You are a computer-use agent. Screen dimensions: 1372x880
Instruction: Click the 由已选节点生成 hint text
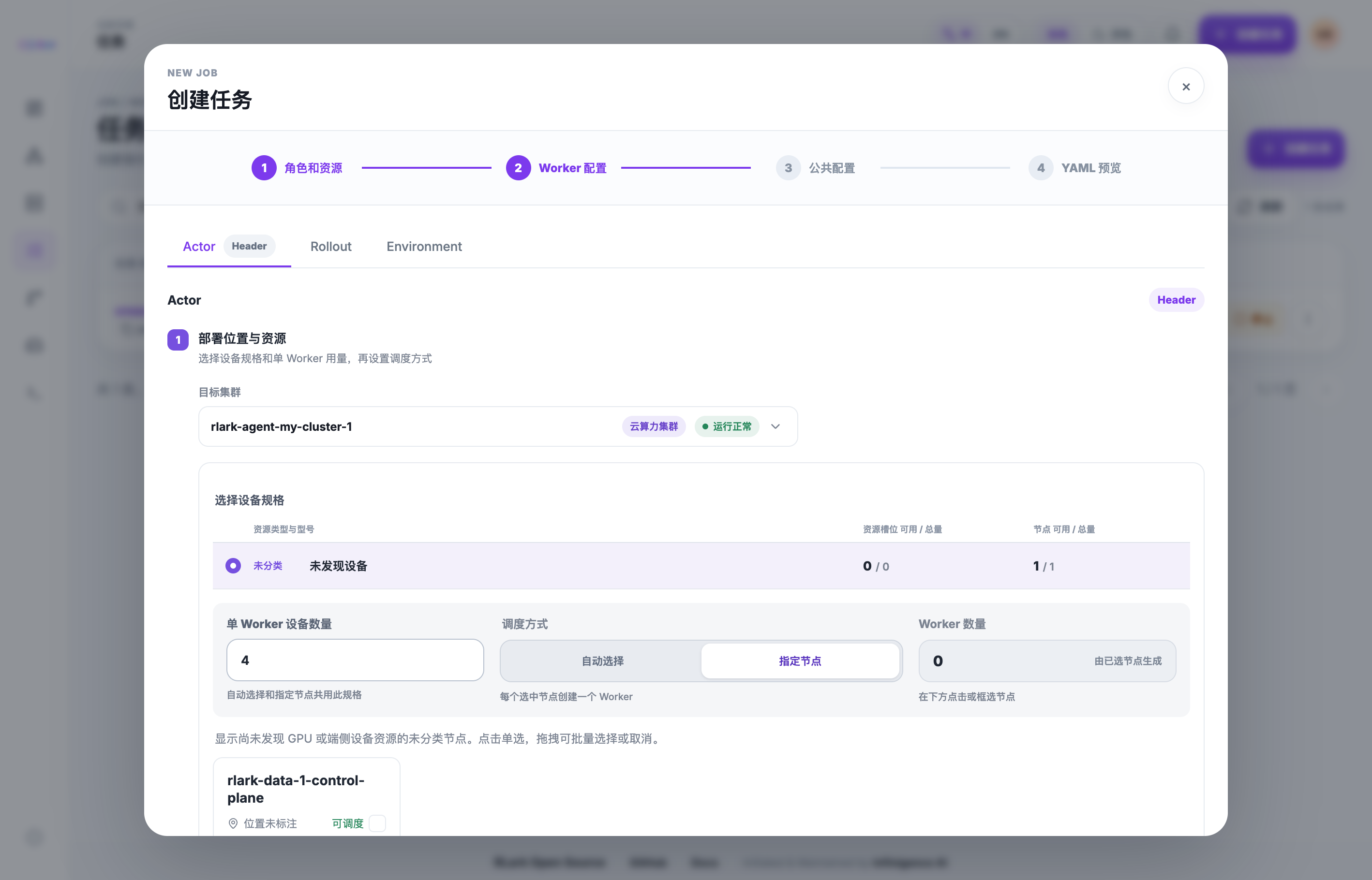[x=1127, y=661]
